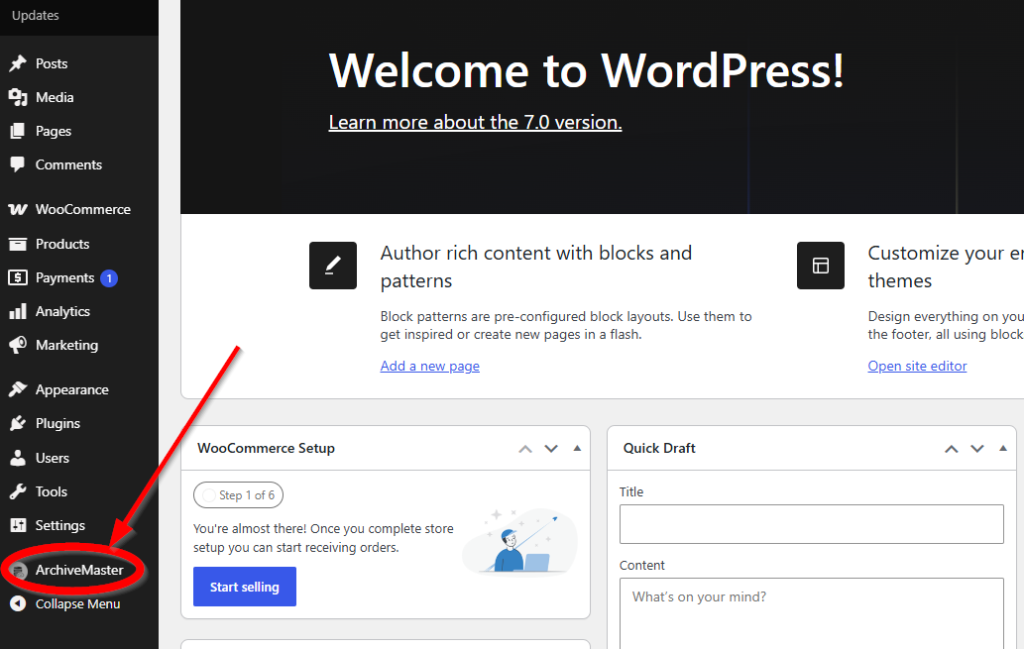Click the Posts pushpin icon

18,63
